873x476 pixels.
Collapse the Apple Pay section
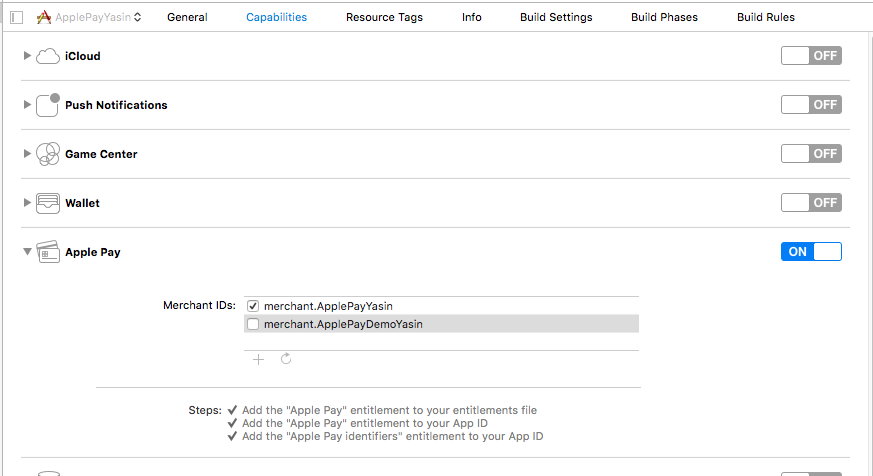point(27,252)
